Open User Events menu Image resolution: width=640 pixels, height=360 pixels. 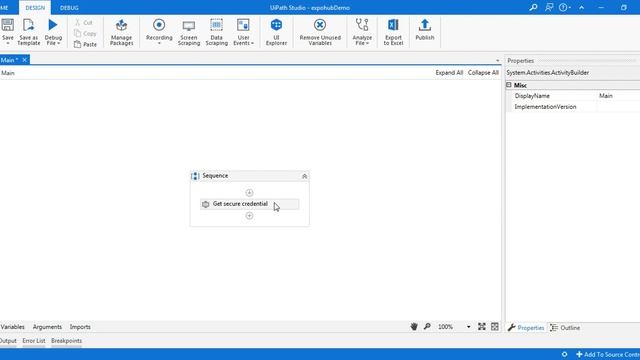point(243,31)
